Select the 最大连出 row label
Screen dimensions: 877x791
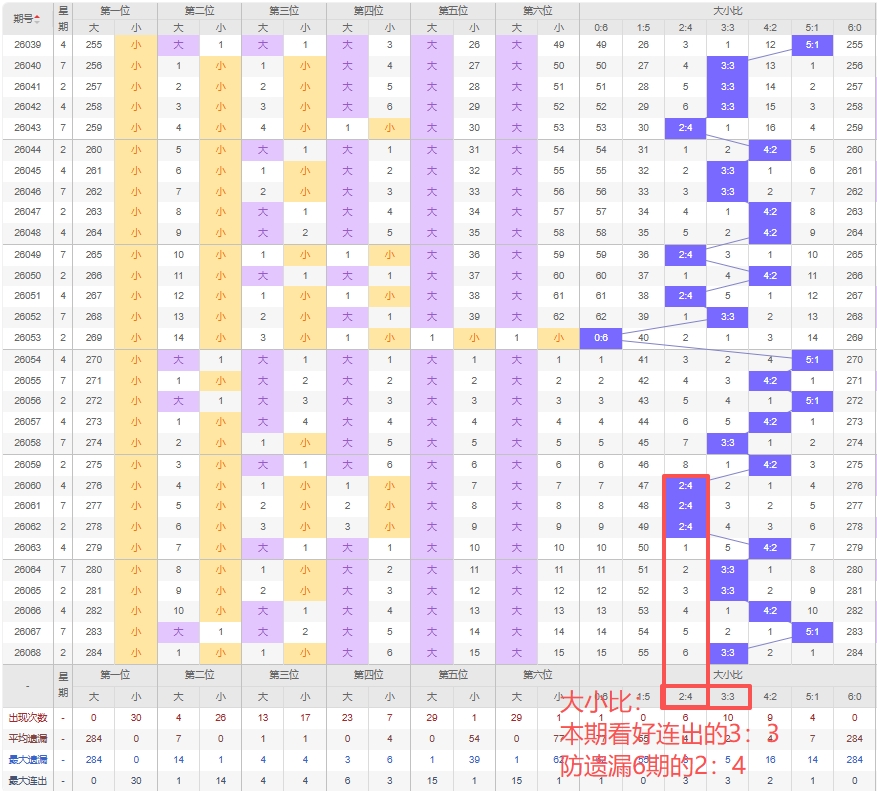[x=28, y=780]
